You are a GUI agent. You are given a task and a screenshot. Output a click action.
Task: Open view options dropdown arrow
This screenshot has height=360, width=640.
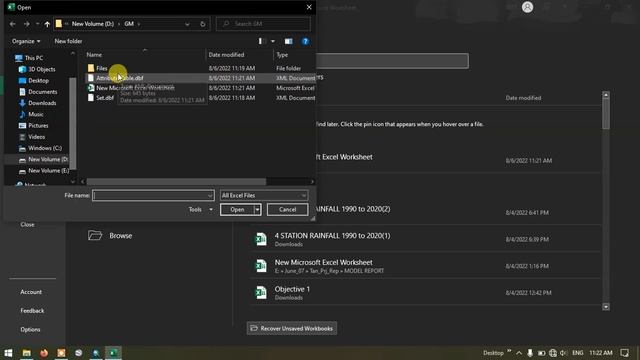pyautogui.click(x=273, y=41)
